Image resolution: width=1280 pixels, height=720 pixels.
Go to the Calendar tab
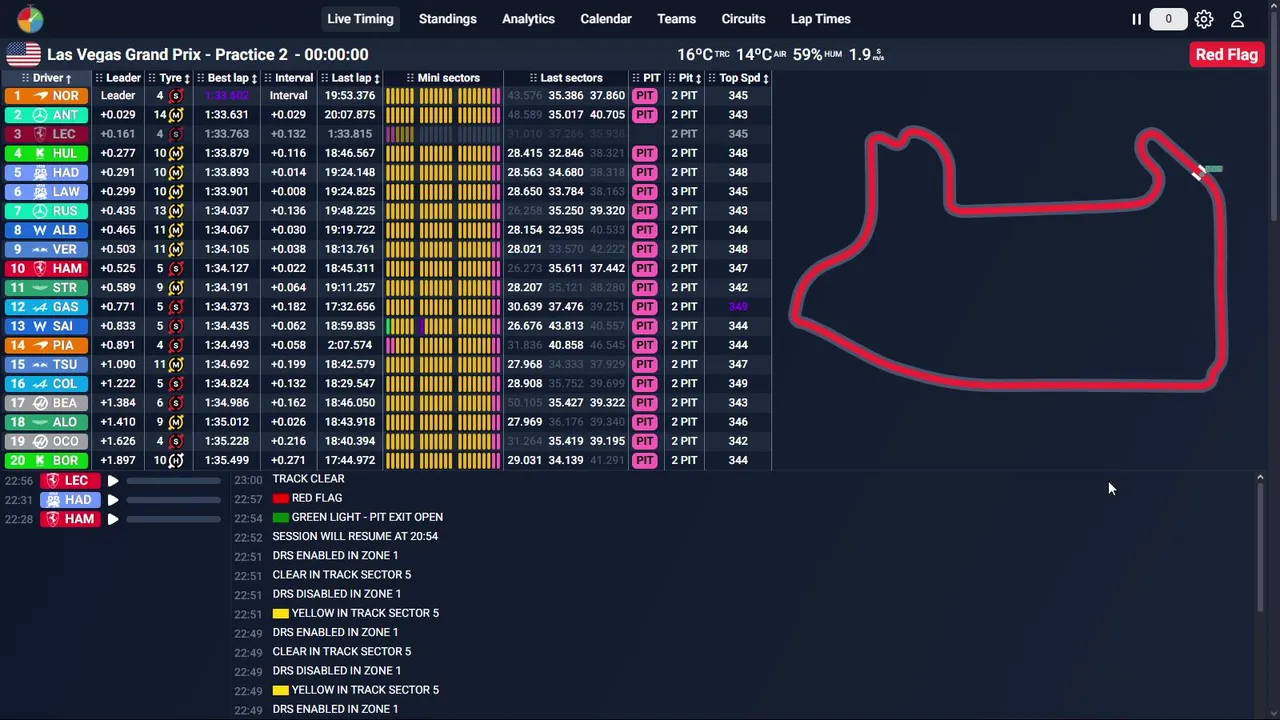coord(606,19)
